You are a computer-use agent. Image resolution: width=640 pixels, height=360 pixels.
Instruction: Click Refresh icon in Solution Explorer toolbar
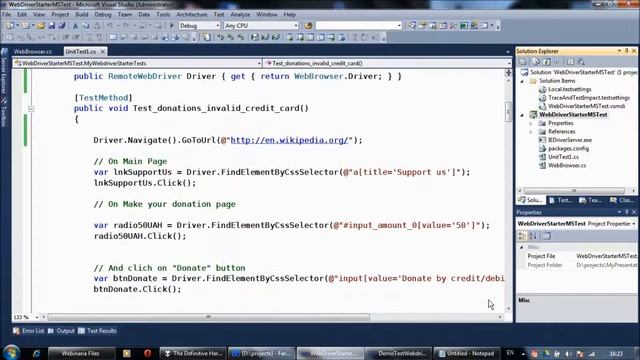tap(547, 62)
